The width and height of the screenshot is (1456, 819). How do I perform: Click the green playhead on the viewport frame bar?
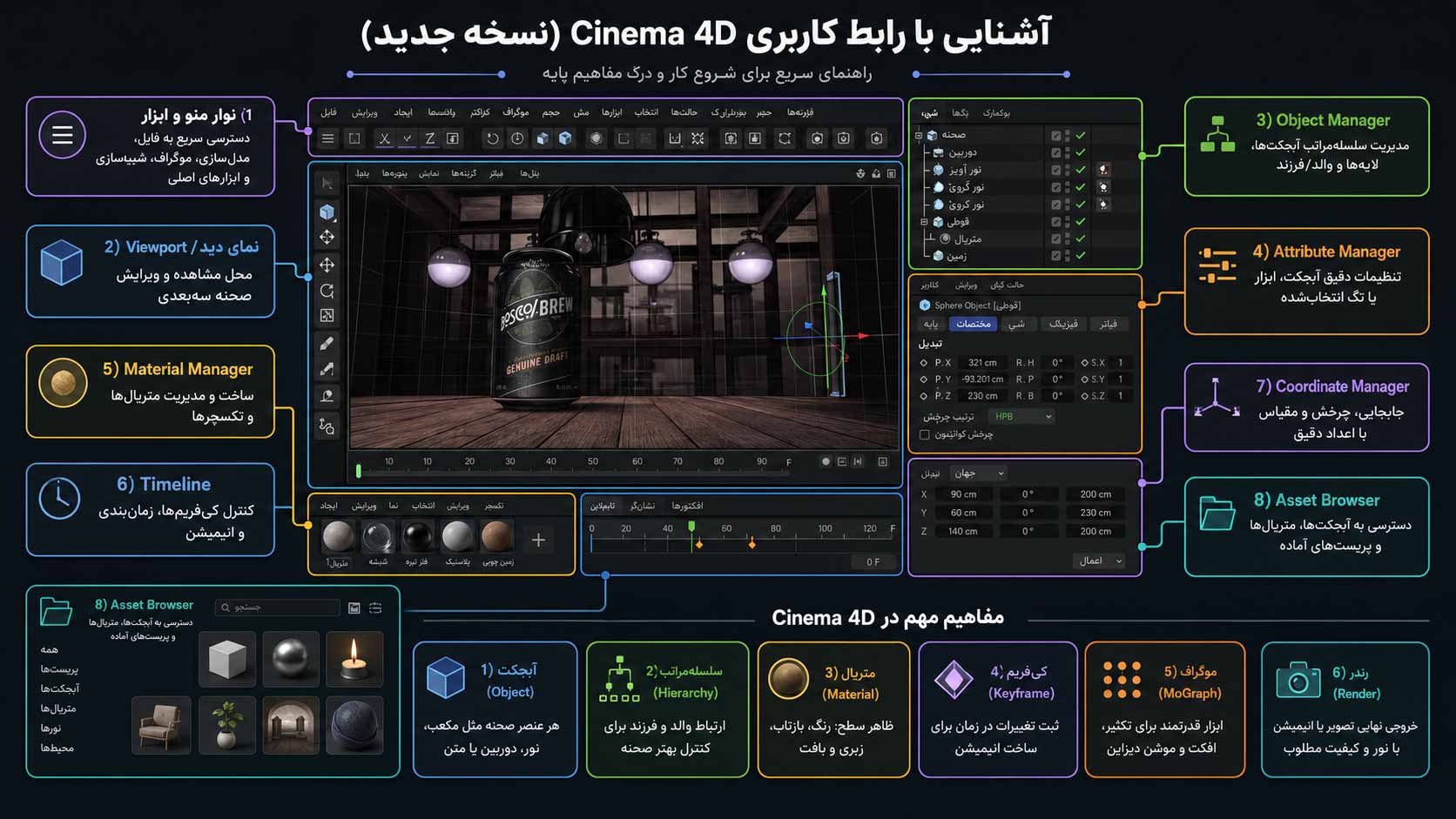point(359,472)
